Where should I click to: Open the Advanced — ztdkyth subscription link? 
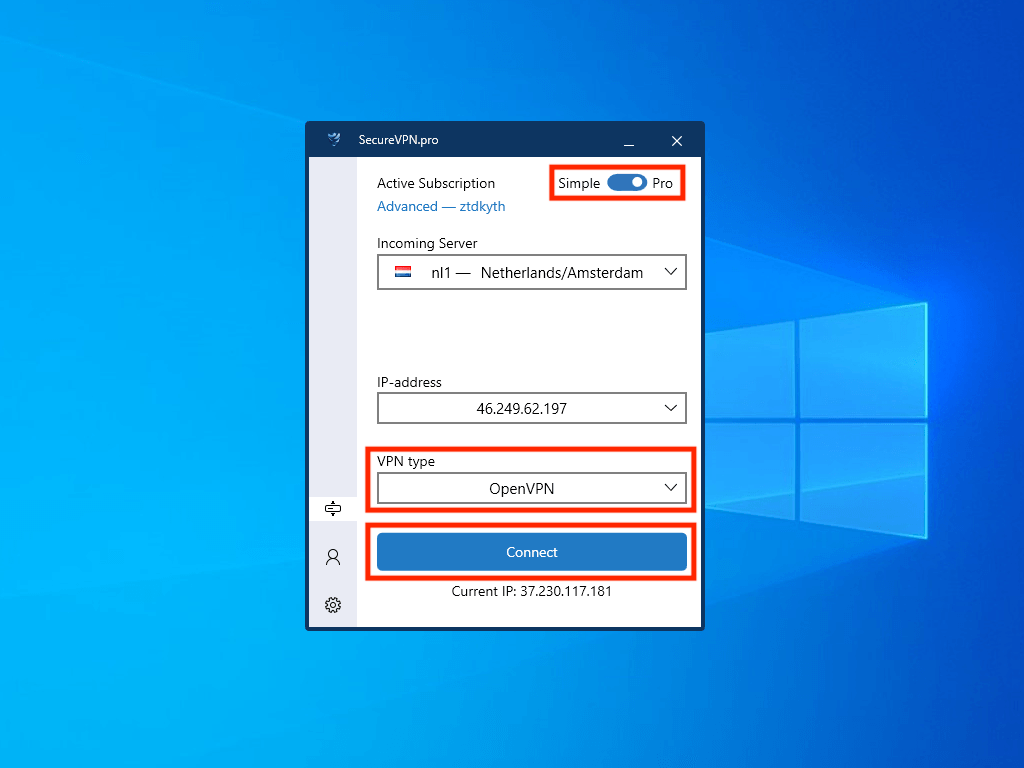[x=441, y=206]
